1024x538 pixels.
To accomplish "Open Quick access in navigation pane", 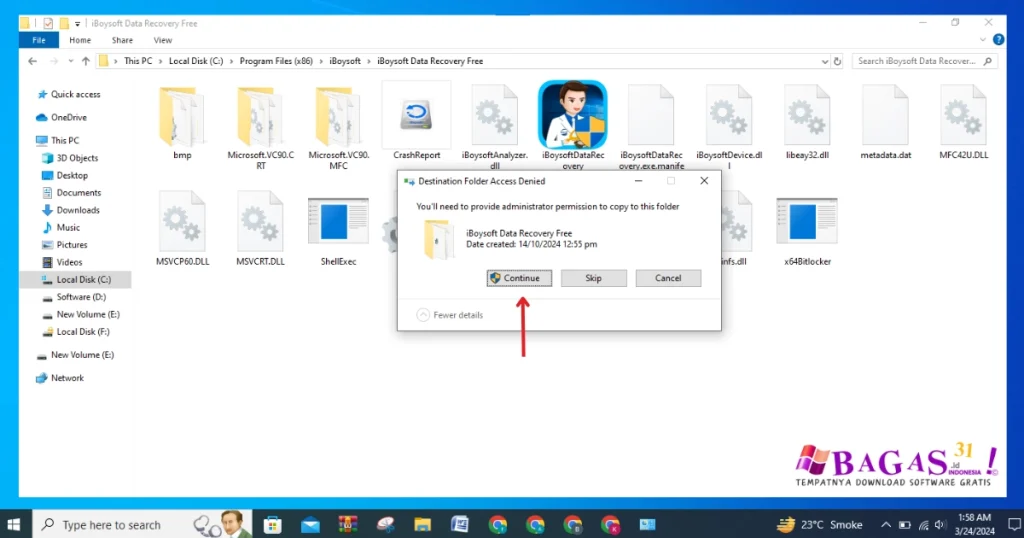I will point(69,94).
